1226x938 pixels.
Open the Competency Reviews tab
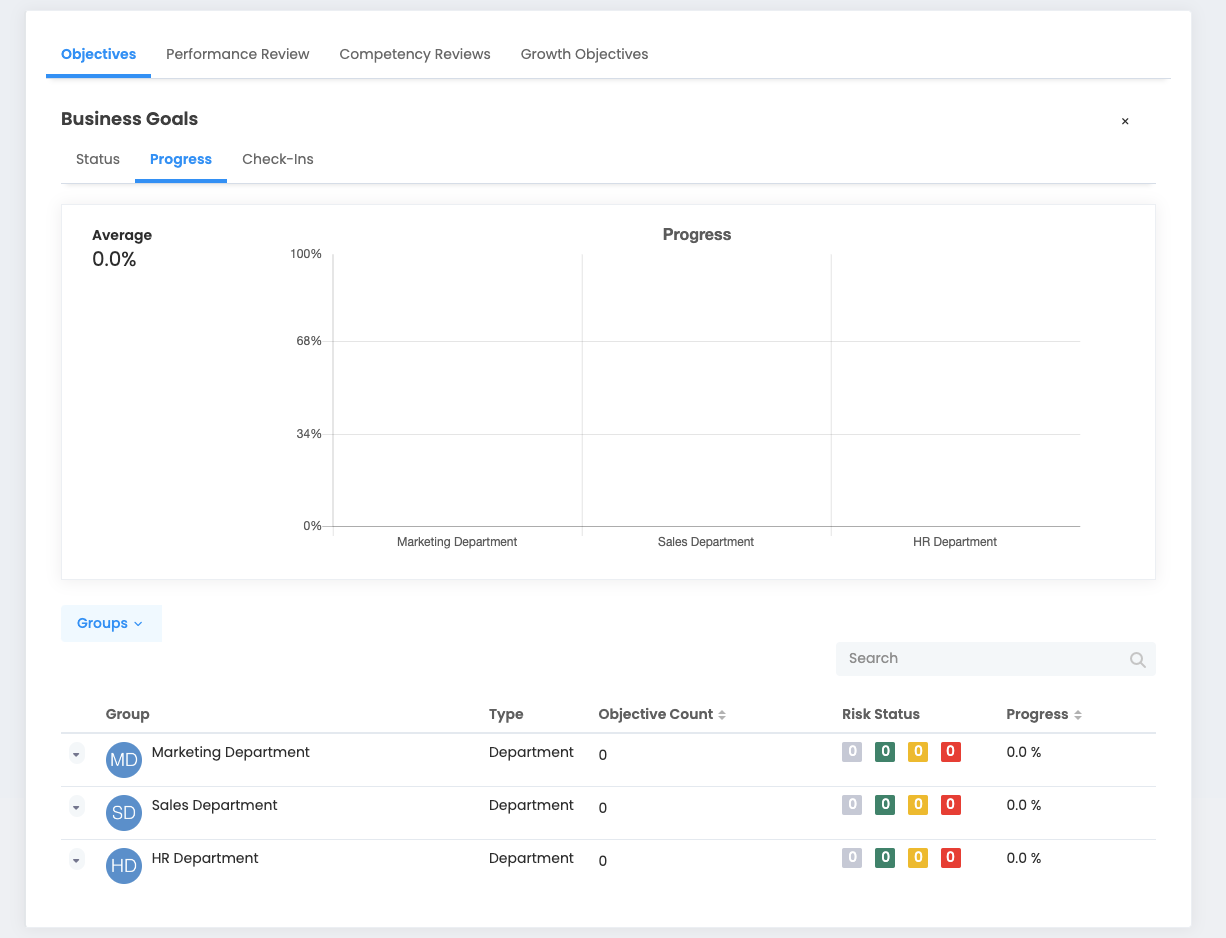tap(415, 54)
